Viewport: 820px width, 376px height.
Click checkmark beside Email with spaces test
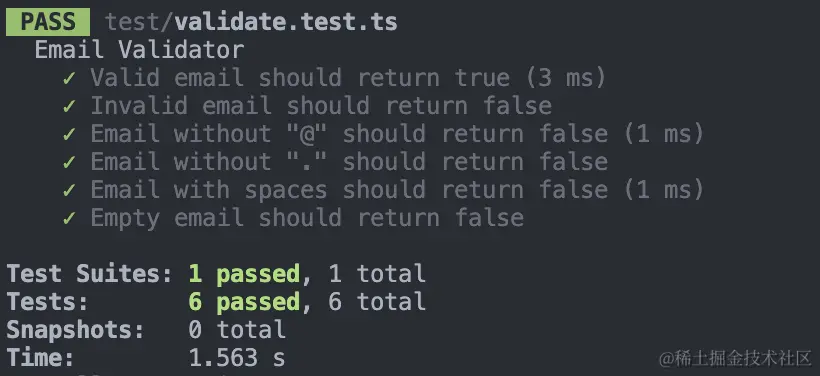tap(69, 190)
